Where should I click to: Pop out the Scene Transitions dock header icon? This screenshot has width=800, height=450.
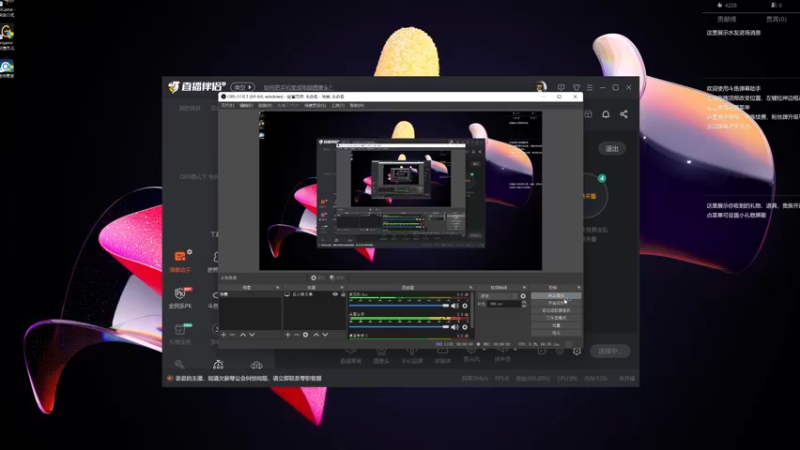(x=524, y=288)
